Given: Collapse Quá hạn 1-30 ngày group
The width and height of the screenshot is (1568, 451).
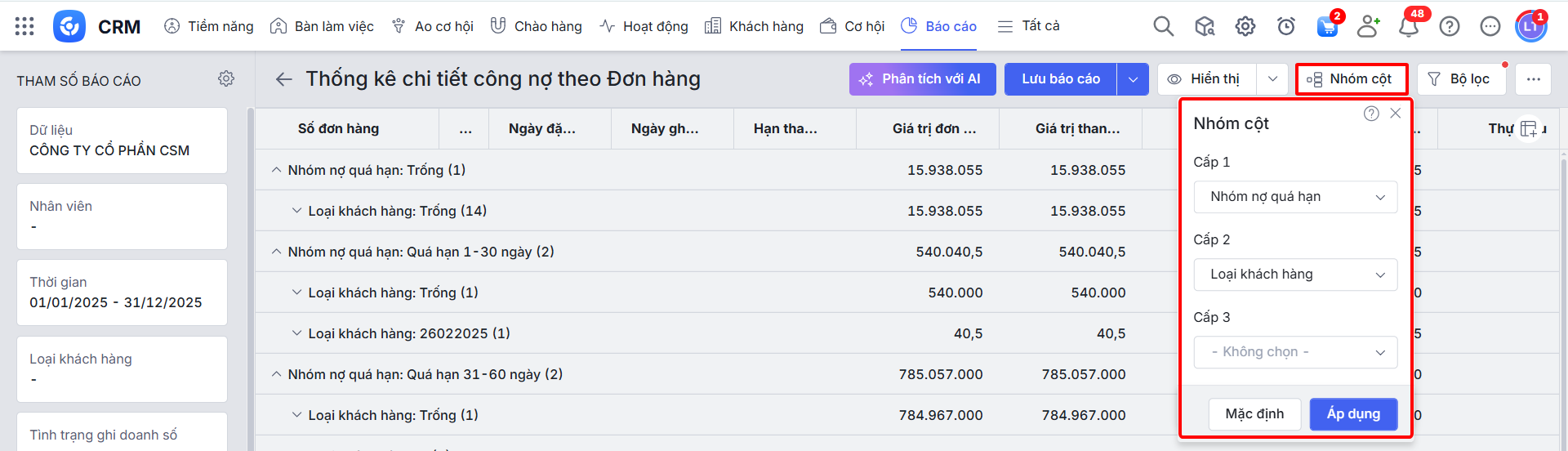Looking at the screenshot, I should pyautogui.click(x=276, y=252).
